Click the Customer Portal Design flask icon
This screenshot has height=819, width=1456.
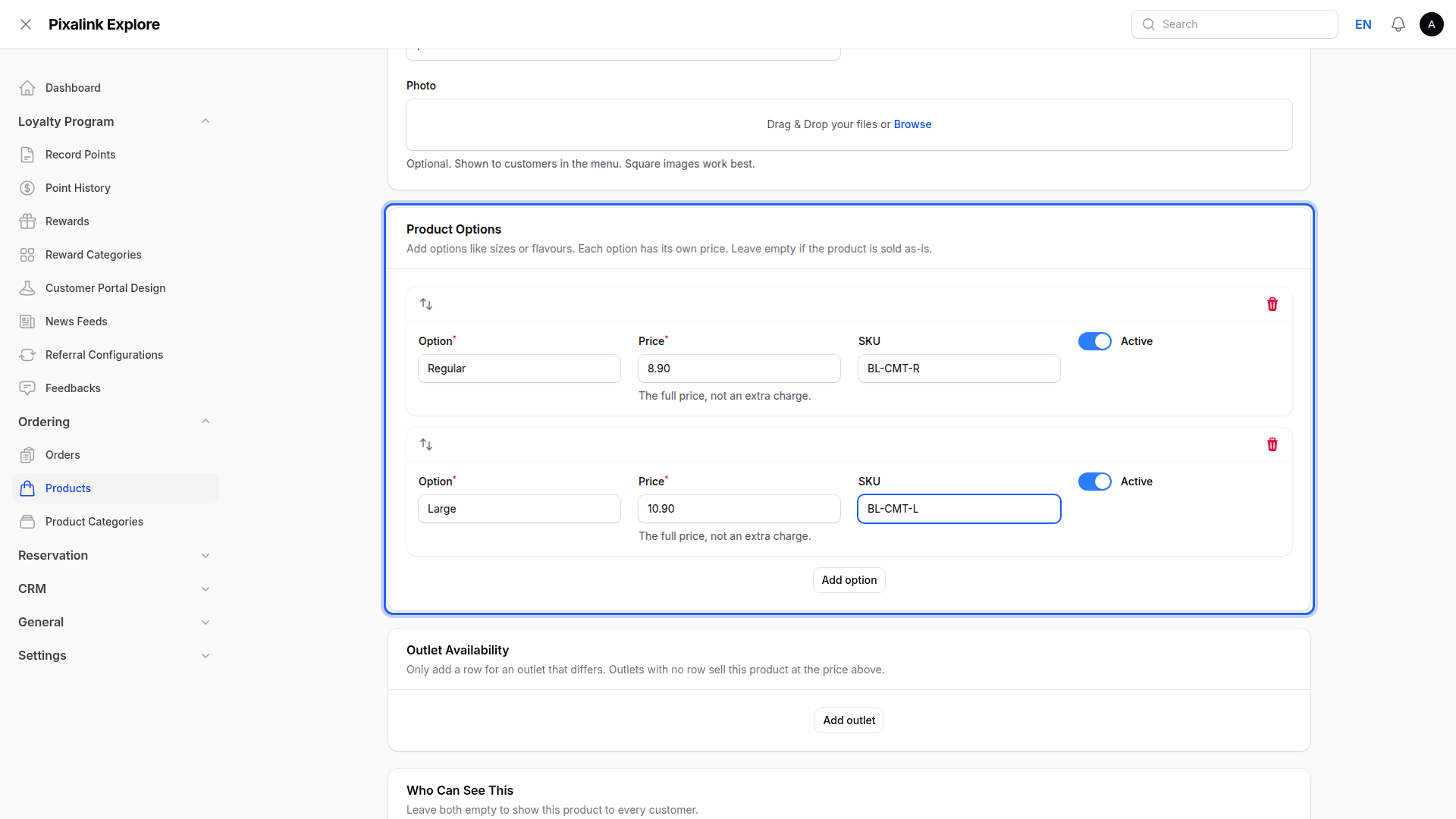coord(27,288)
